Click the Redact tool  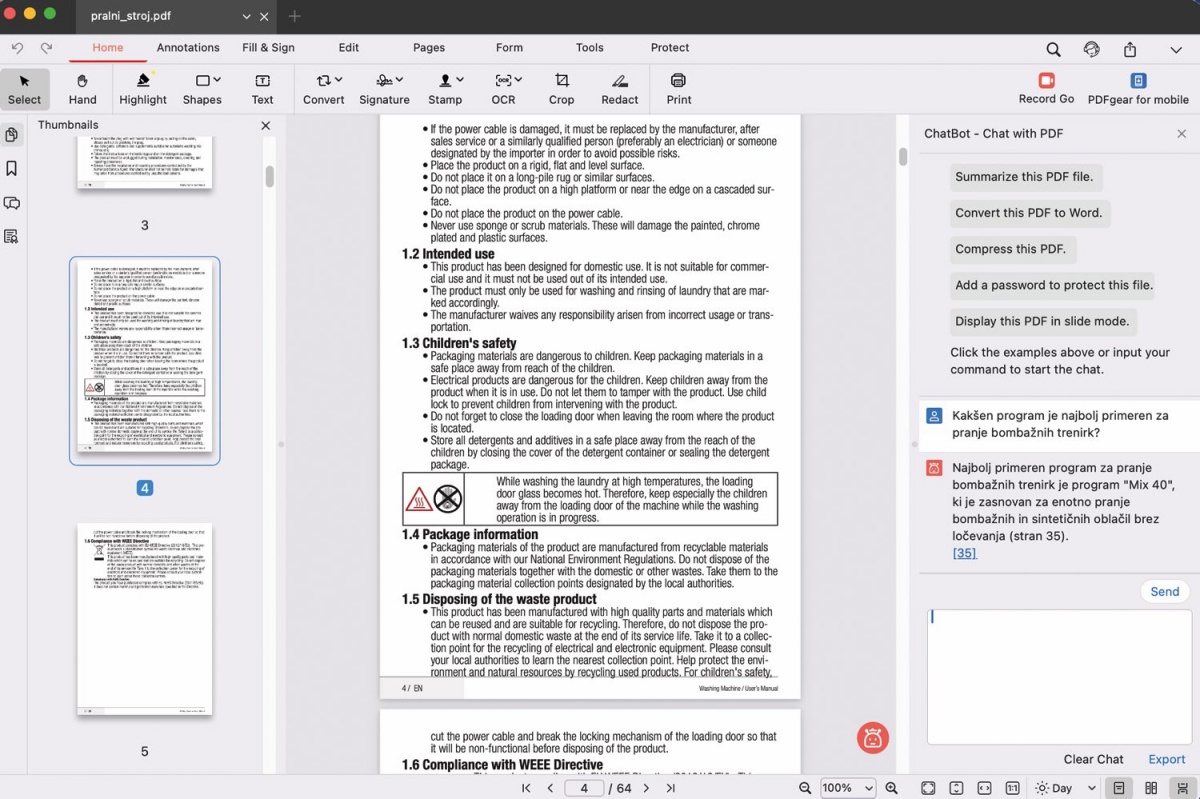coord(619,88)
